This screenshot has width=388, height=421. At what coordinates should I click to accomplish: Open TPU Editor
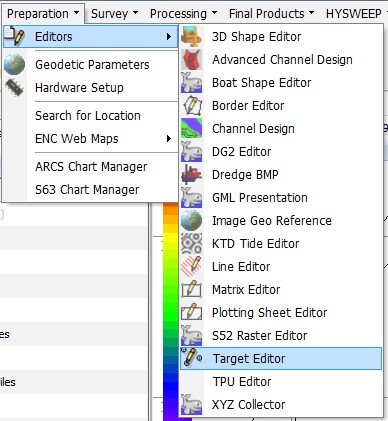tap(242, 381)
